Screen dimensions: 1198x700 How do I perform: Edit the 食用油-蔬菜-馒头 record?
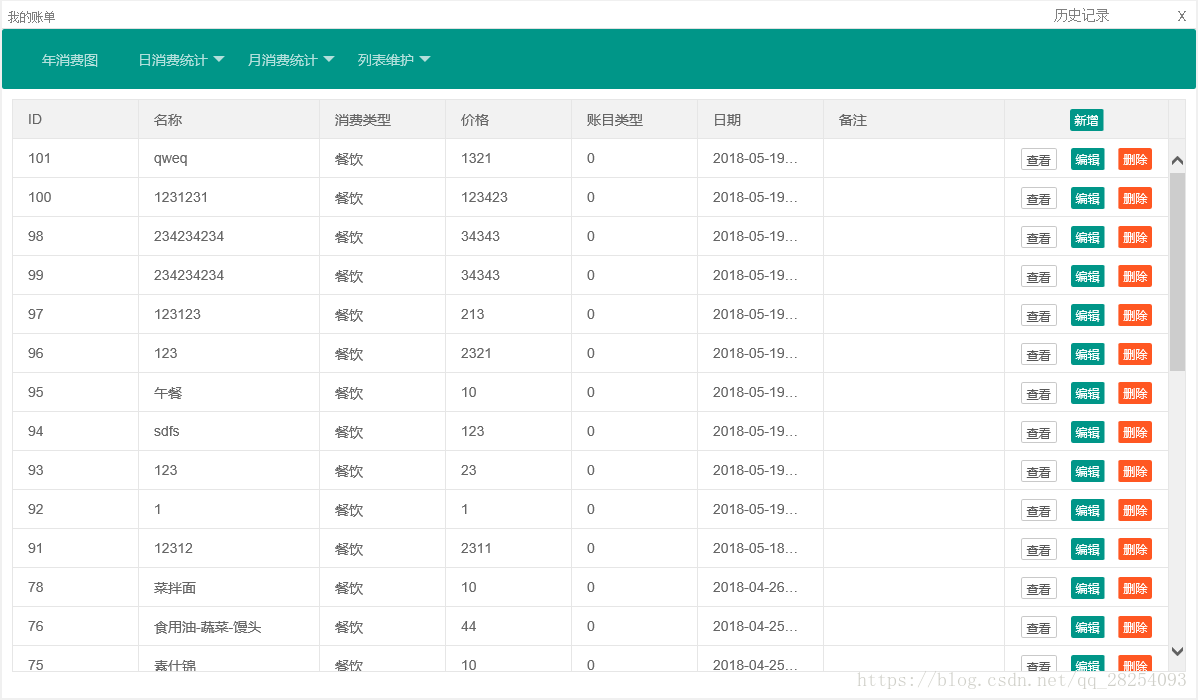pyautogui.click(x=1087, y=627)
